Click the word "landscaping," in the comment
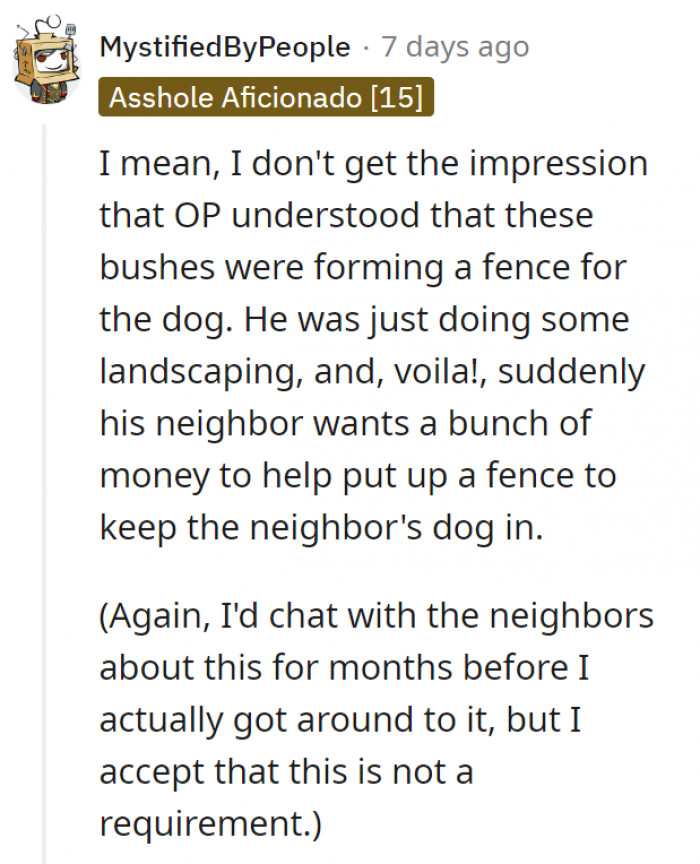Screen dimensions: 700x864 (201, 372)
